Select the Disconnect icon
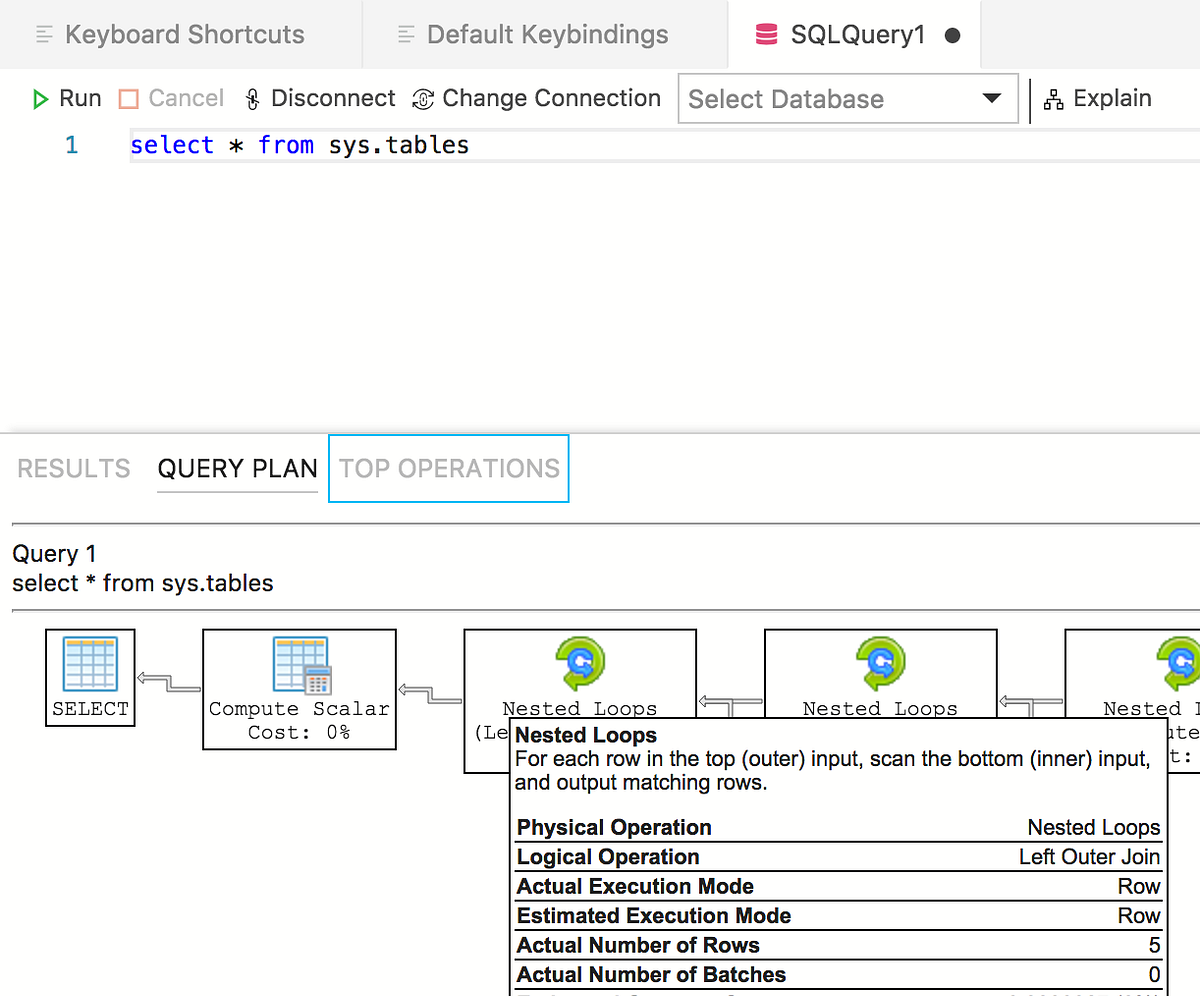This screenshot has width=1200, height=996. coord(252,98)
